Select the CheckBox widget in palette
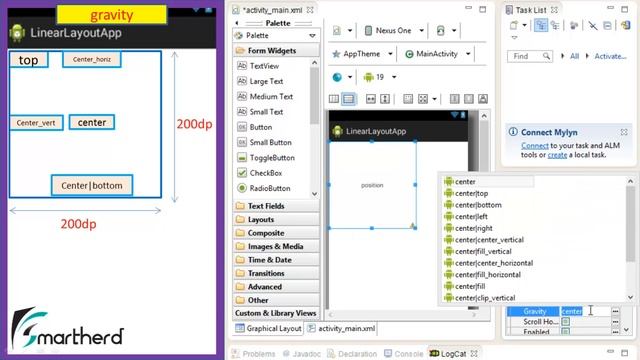 [x=266, y=173]
